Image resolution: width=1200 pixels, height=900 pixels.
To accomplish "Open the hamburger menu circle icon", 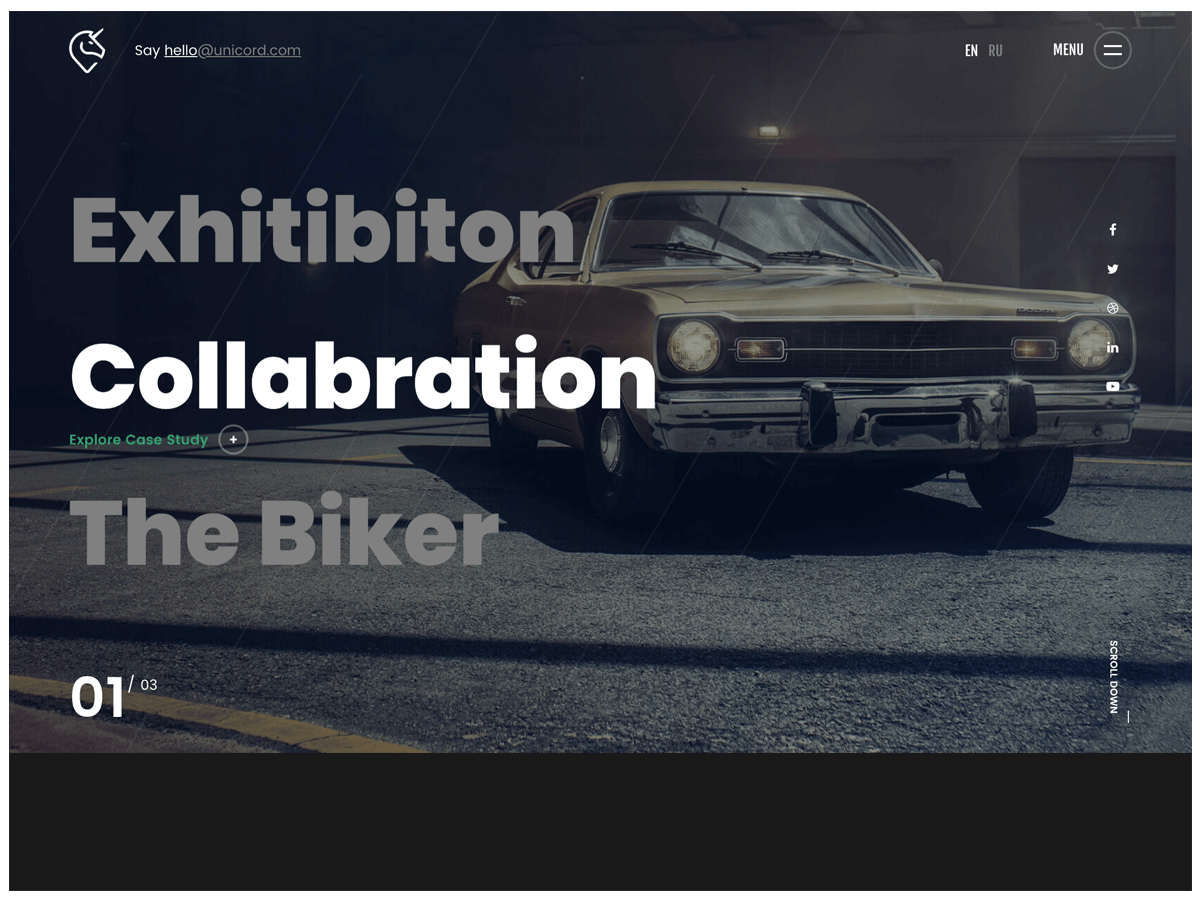I will point(1112,50).
